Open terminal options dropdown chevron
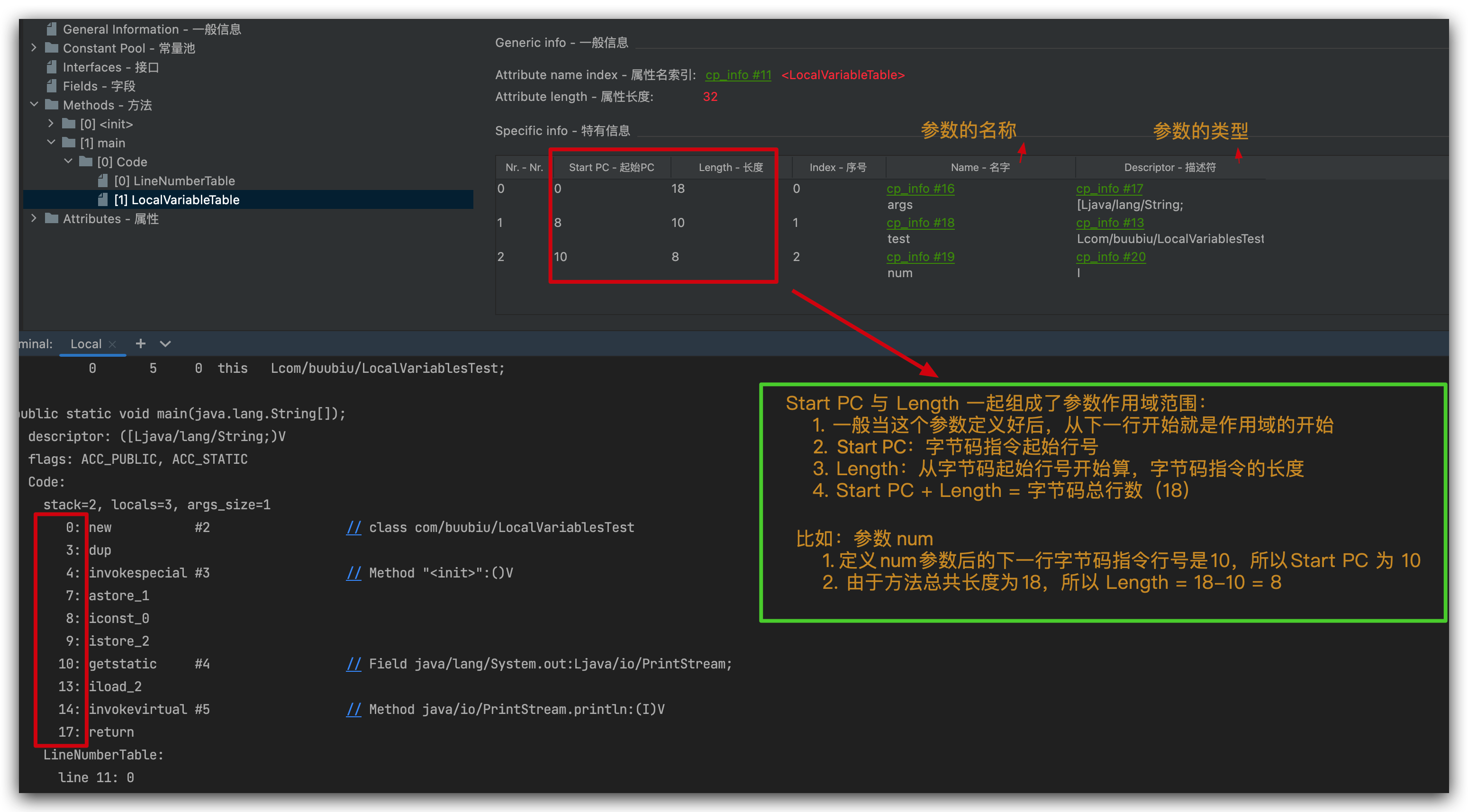 (x=165, y=343)
